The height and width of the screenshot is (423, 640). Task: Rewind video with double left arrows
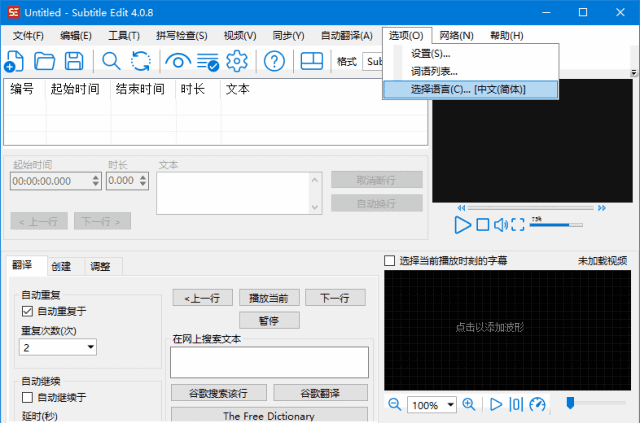pyautogui.click(x=462, y=208)
